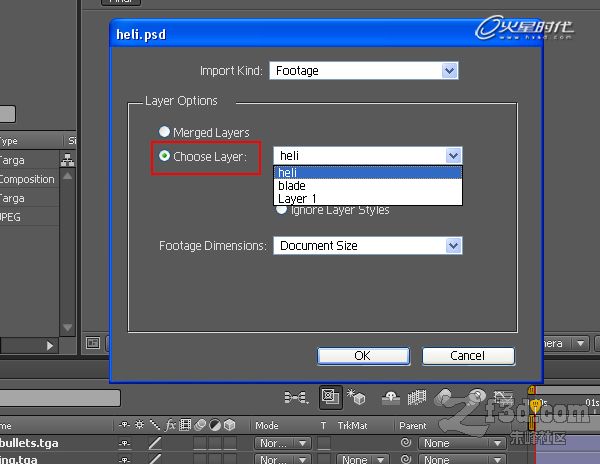
Task: Click the Parent column header
Action: pos(412,425)
